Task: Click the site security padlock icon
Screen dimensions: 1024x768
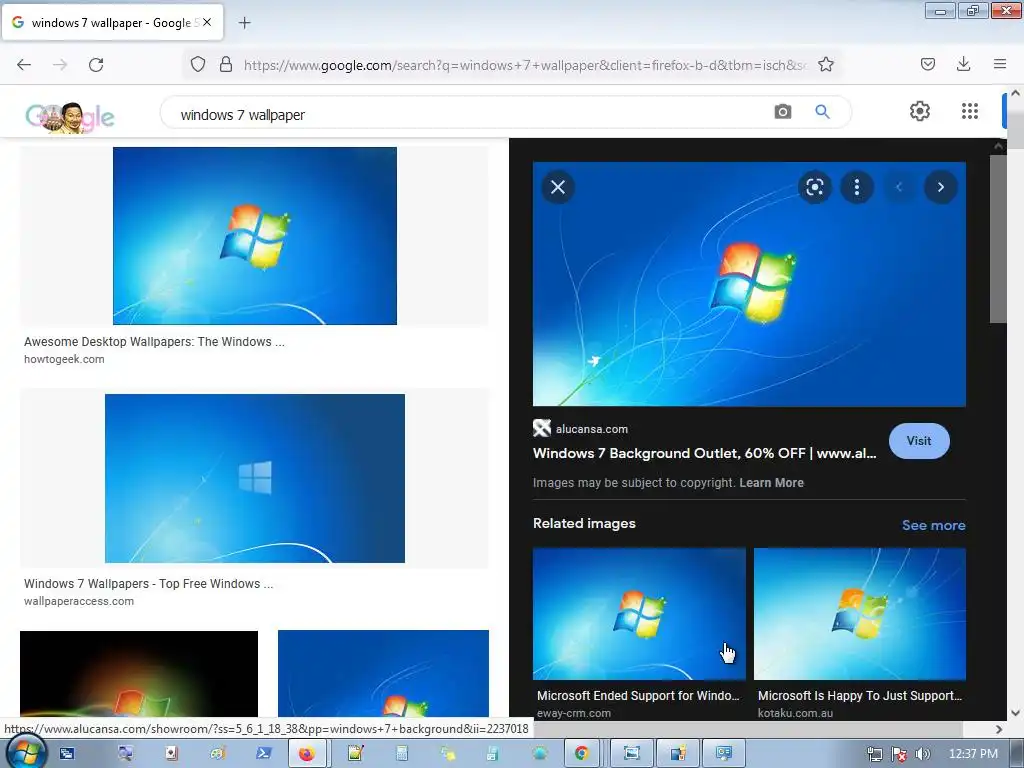Action: (226, 65)
